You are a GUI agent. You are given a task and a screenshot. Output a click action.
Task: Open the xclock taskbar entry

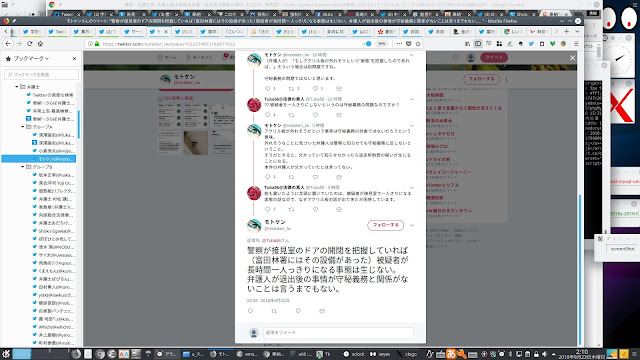pos(354,354)
